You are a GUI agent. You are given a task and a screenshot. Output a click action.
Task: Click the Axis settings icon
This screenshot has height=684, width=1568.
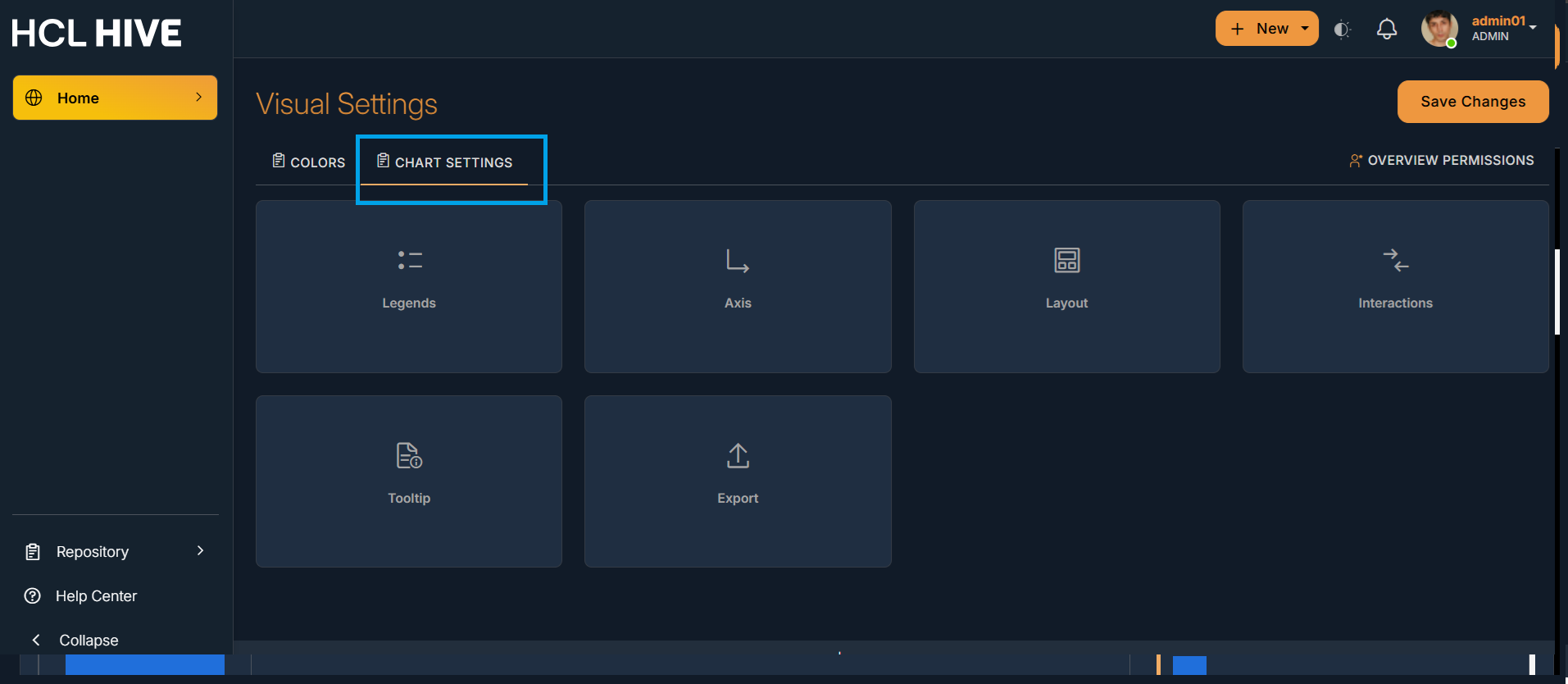click(x=737, y=261)
